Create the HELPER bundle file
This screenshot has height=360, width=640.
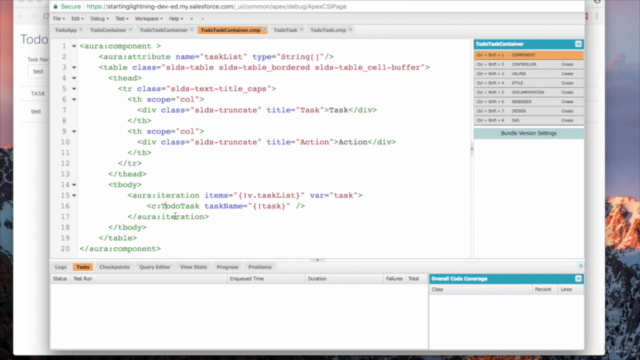coord(567,74)
